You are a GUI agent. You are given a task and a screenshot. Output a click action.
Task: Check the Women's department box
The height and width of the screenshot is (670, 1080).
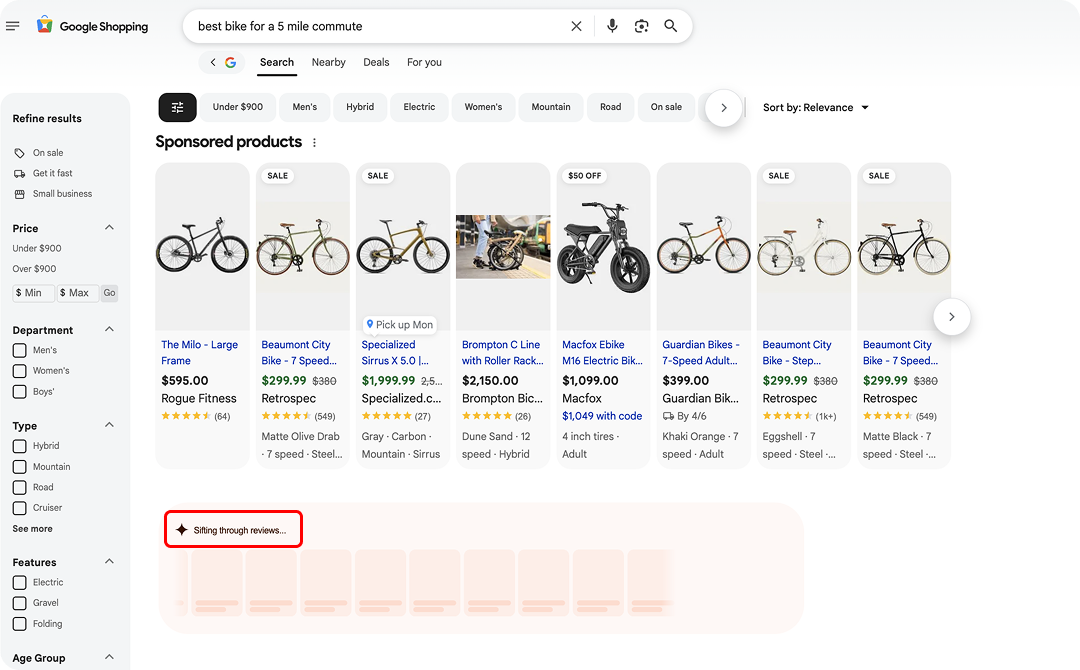tap(20, 371)
